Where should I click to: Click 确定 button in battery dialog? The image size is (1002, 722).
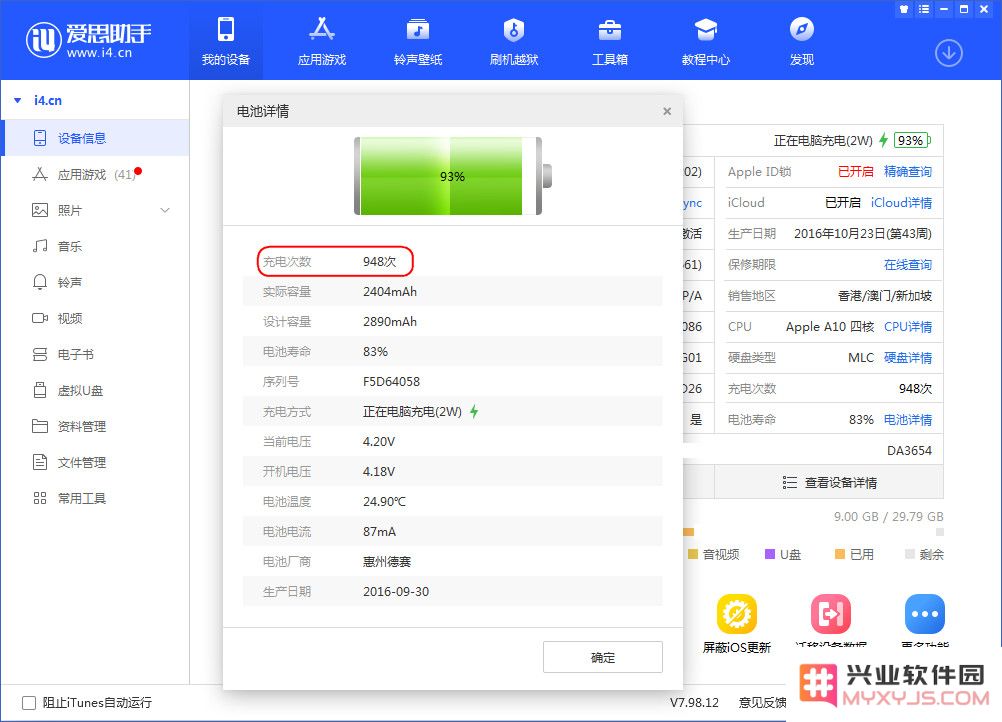pos(603,657)
